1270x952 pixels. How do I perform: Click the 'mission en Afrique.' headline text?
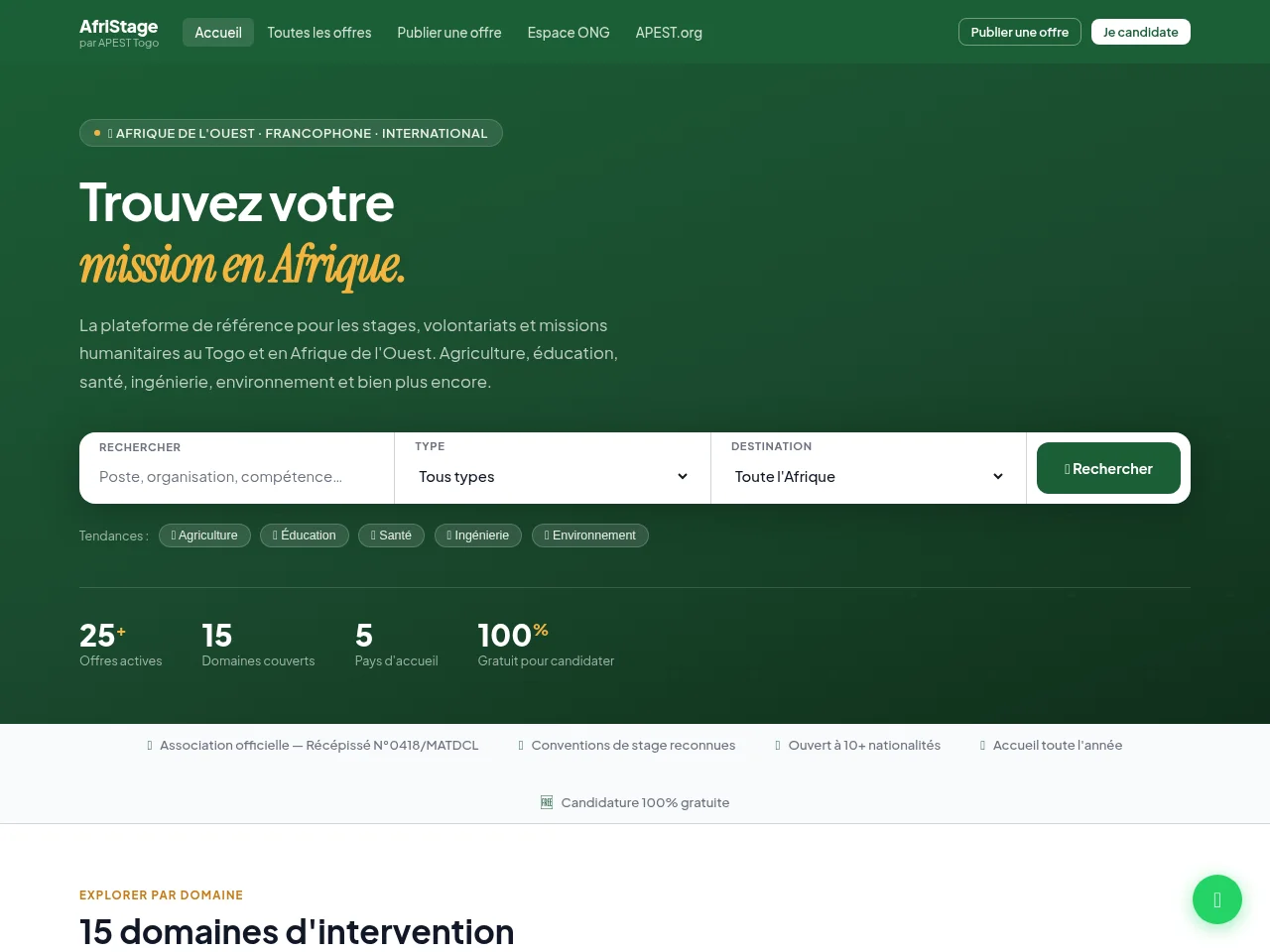[x=242, y=265]
